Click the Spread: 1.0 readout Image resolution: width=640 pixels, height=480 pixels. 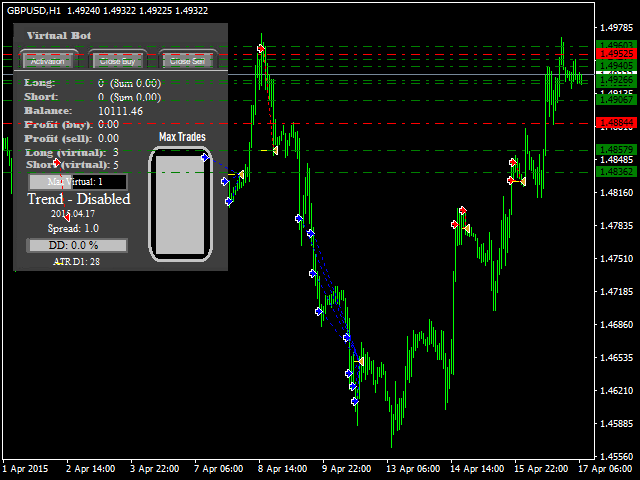point(73,228)
